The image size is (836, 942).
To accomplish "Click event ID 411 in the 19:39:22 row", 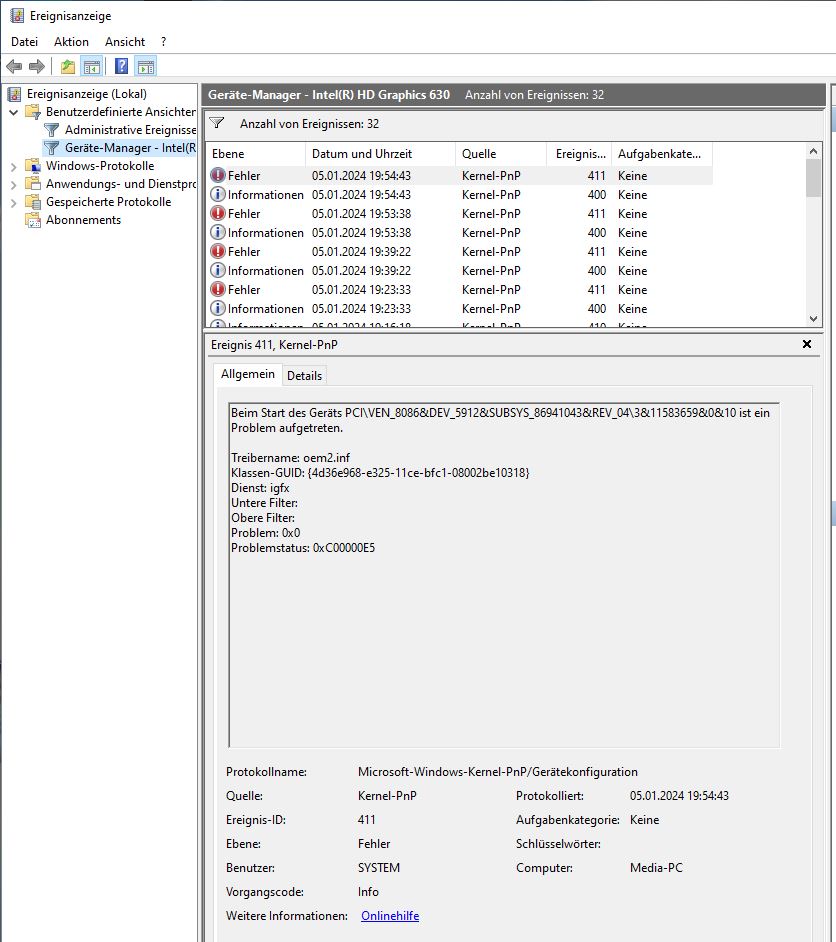I will [596, 251].
